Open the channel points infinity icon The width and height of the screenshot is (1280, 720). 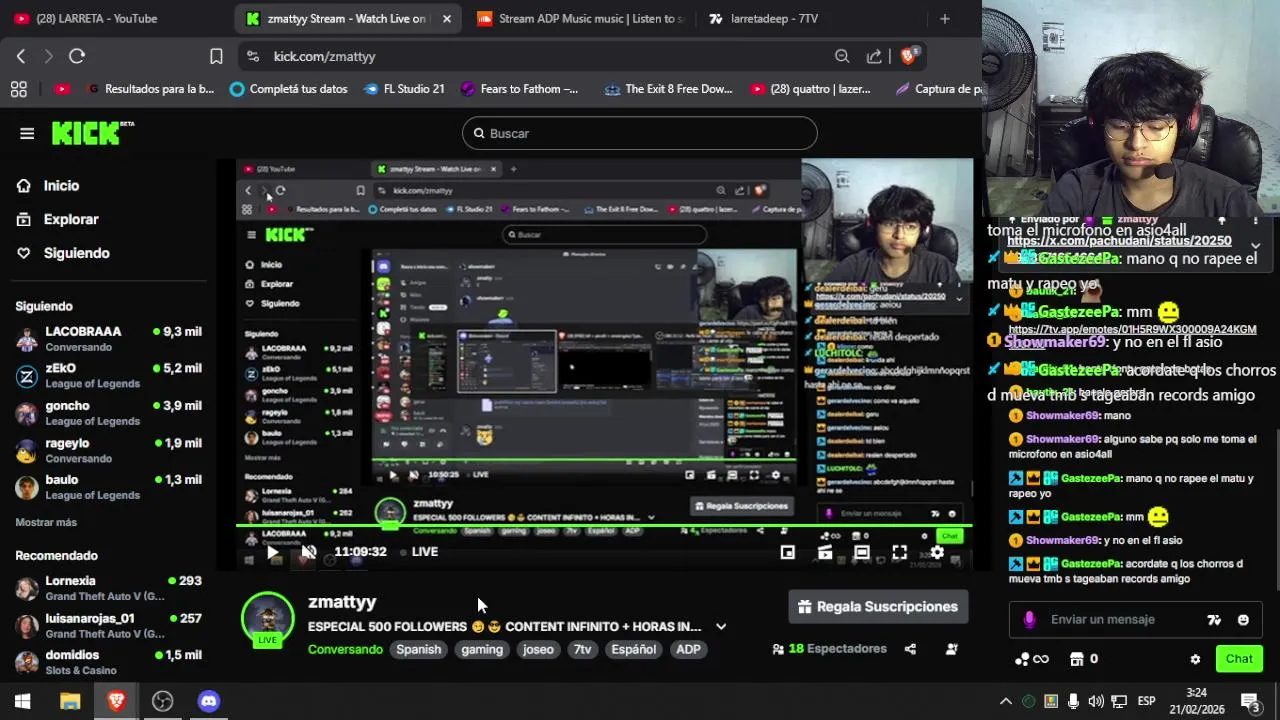click(1032, 659)
